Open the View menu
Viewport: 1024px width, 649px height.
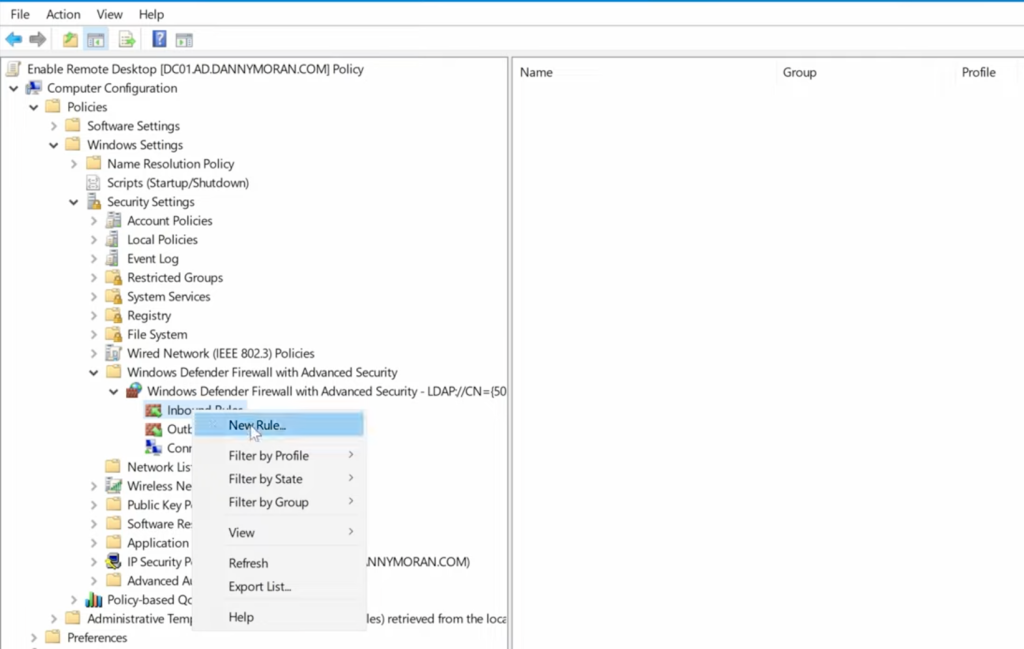(109, 14)
